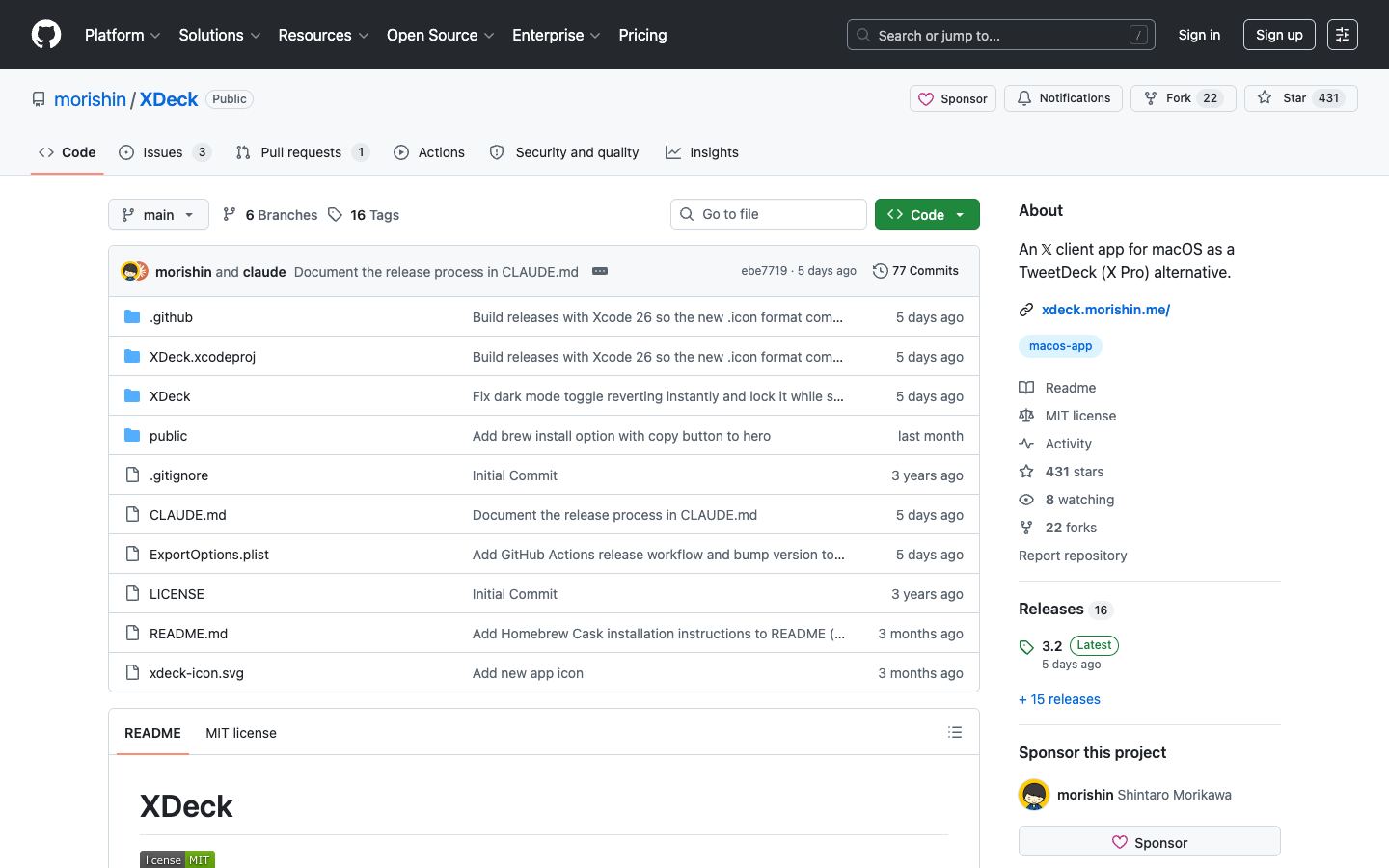Open the .github folder icon
Image resolution: width=1389 pixels, height=868 pixels.
pyautogui.click(x=132, y=317)
